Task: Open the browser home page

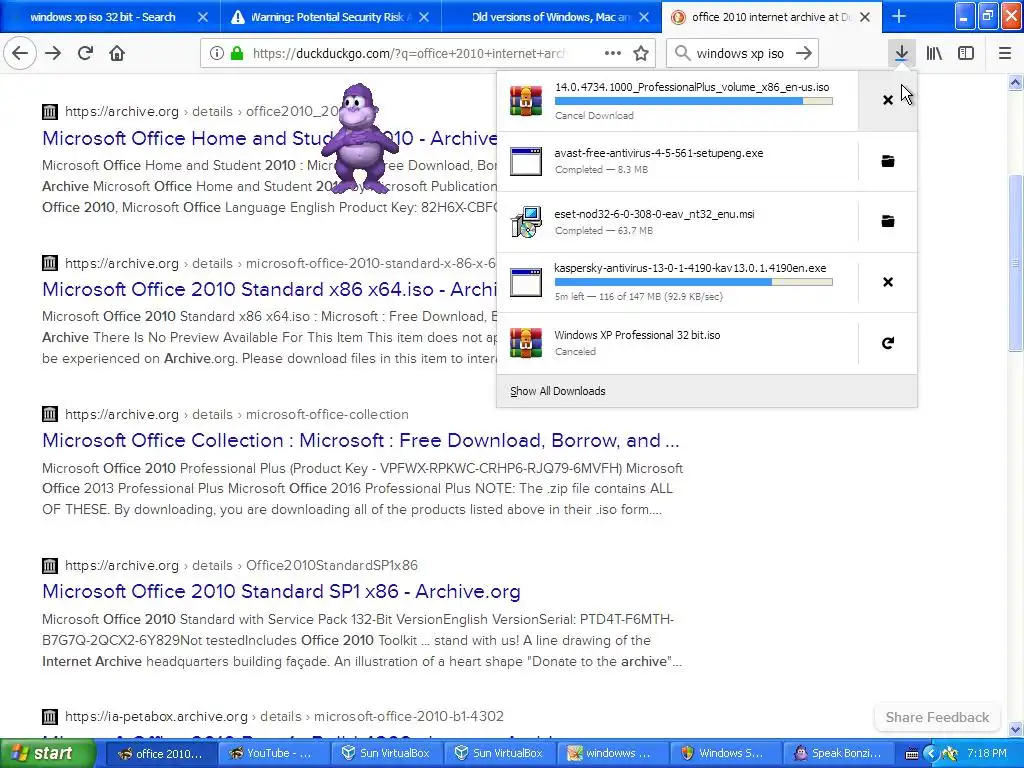Action: pyautogui.click(x=117, y=54)
